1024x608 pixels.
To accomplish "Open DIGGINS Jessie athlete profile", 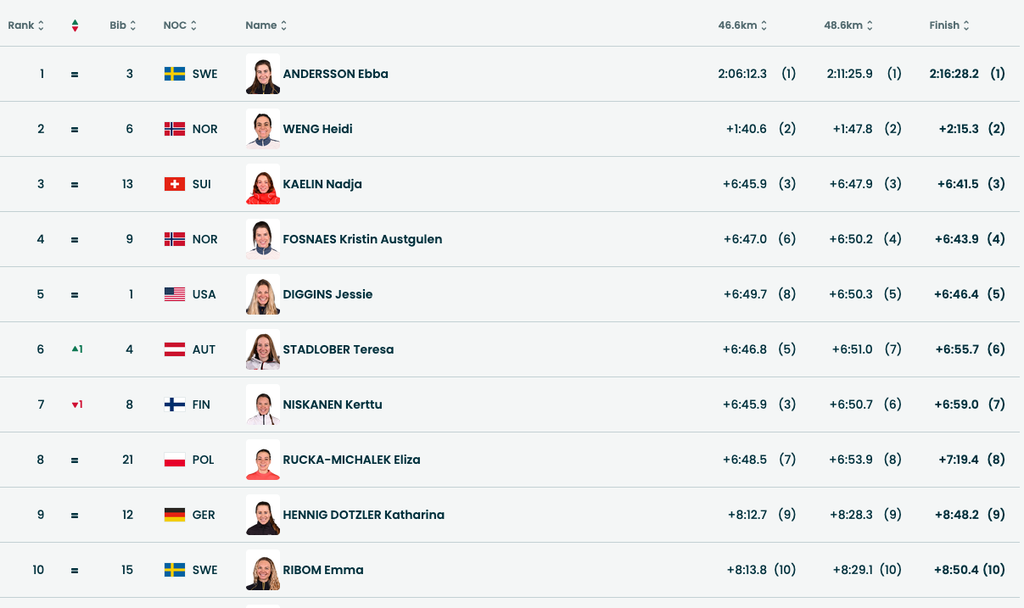I will (x=327, y=294).
